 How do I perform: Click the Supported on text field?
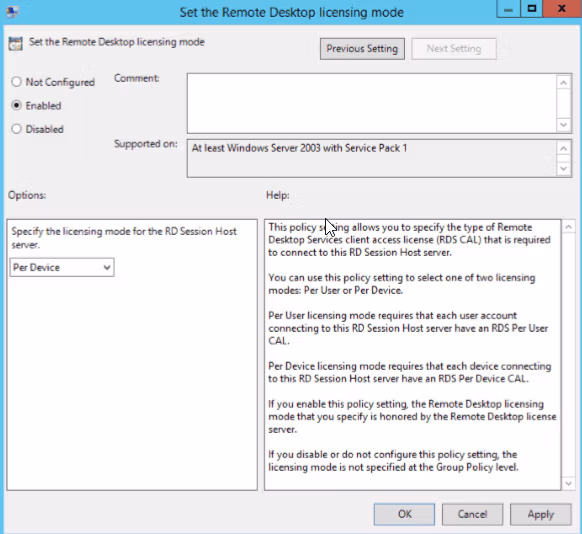click(x=372, y=158)
